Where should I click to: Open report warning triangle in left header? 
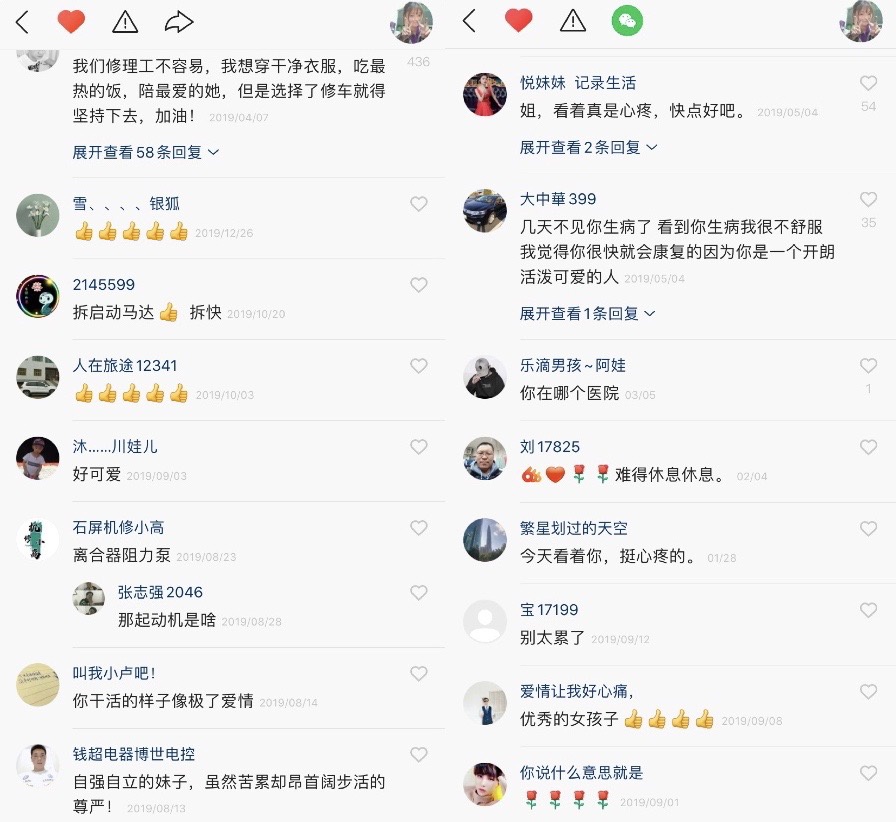(125, 22)
